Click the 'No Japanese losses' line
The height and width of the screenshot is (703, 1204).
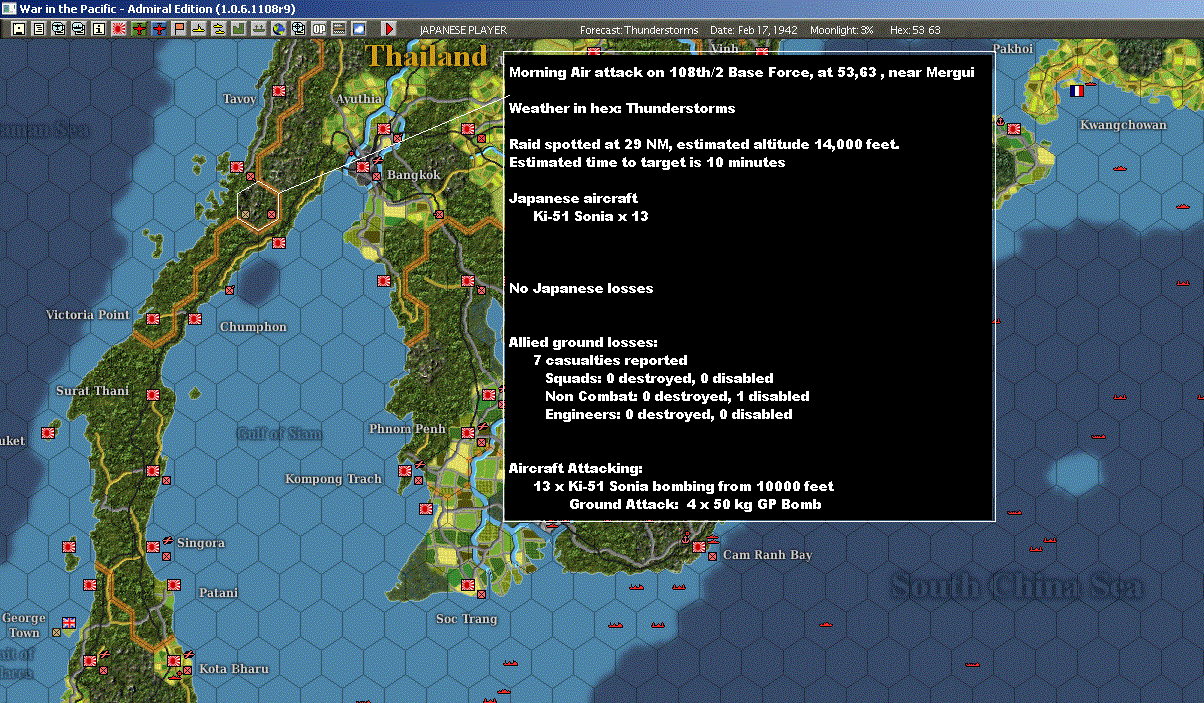(581, 288)
